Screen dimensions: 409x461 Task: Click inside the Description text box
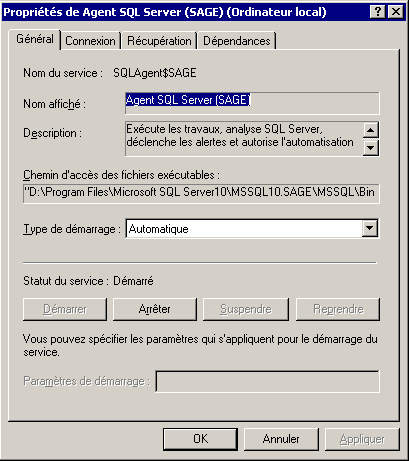pyautogui.click(x=244, y=139)
